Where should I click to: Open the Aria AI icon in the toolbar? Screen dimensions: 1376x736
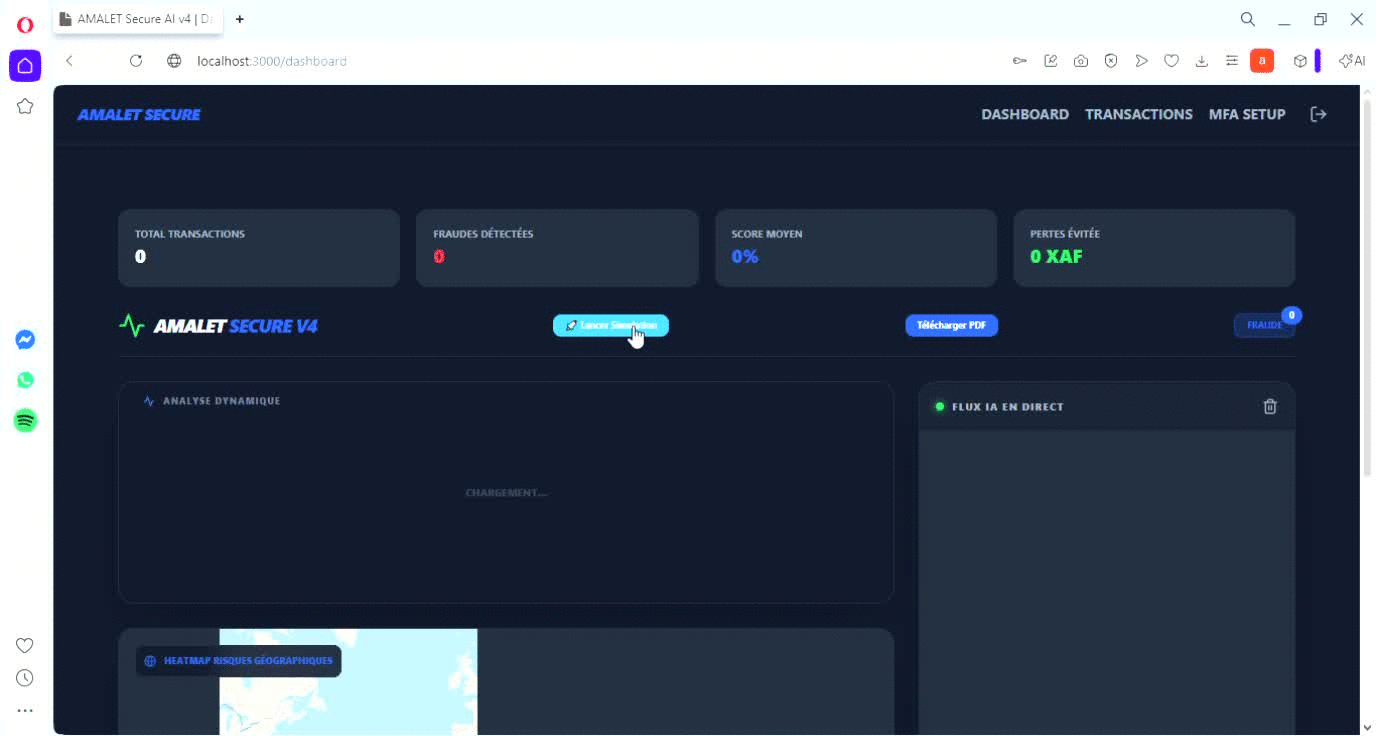(1349, 61)
